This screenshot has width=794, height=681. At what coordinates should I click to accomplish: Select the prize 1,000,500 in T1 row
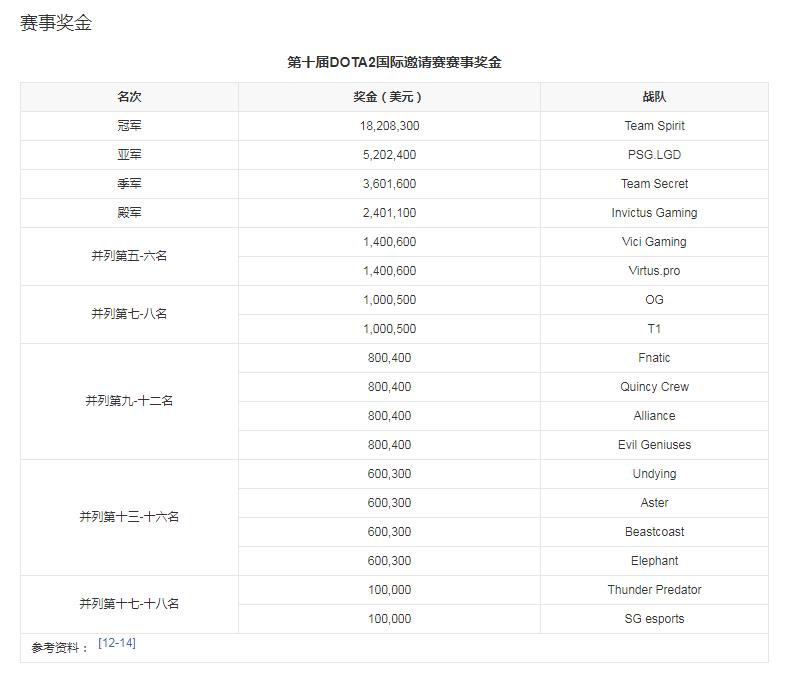point(389,329)
